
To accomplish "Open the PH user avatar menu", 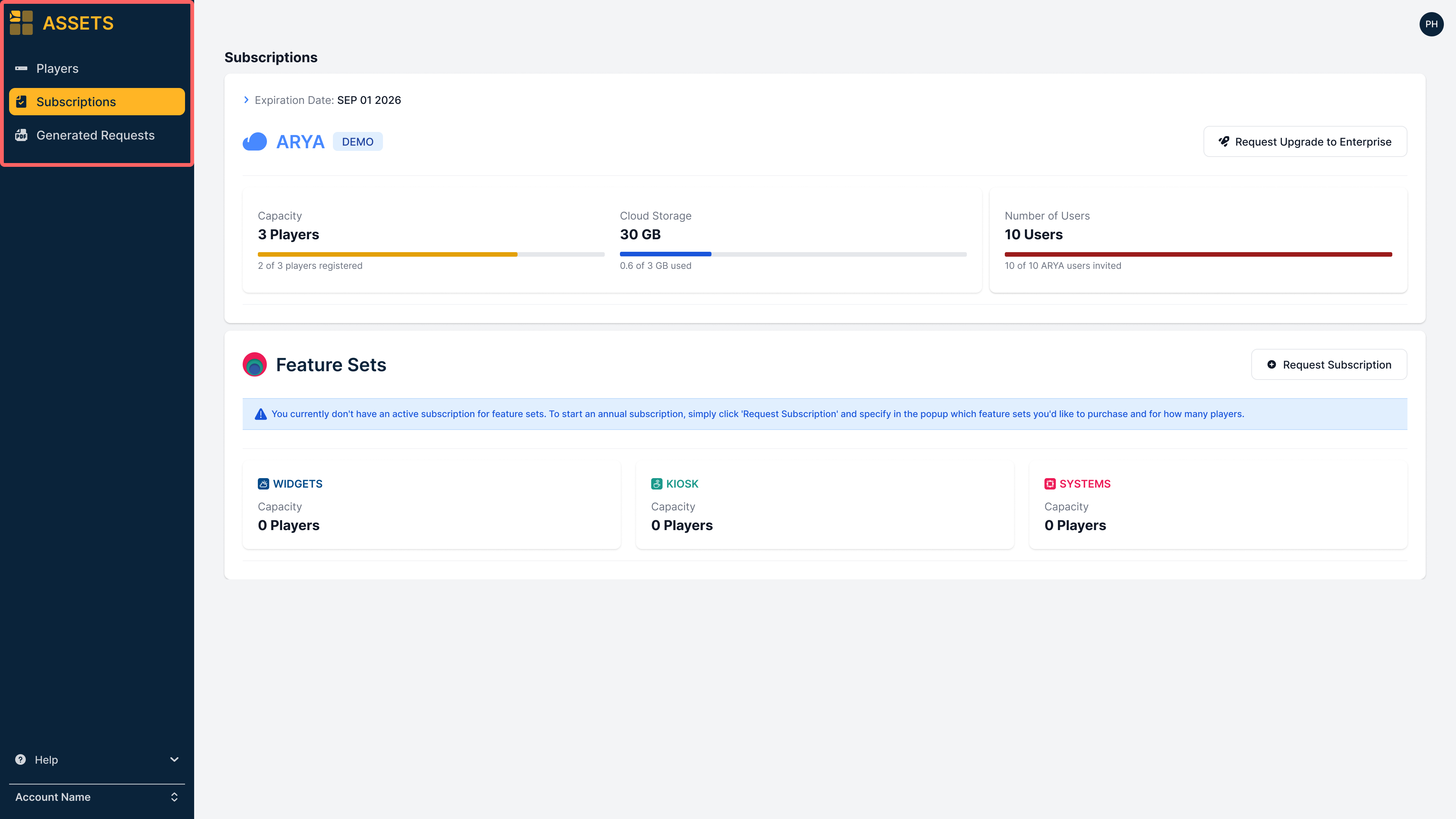I will pyautogui.click(x=1431, y=24).
